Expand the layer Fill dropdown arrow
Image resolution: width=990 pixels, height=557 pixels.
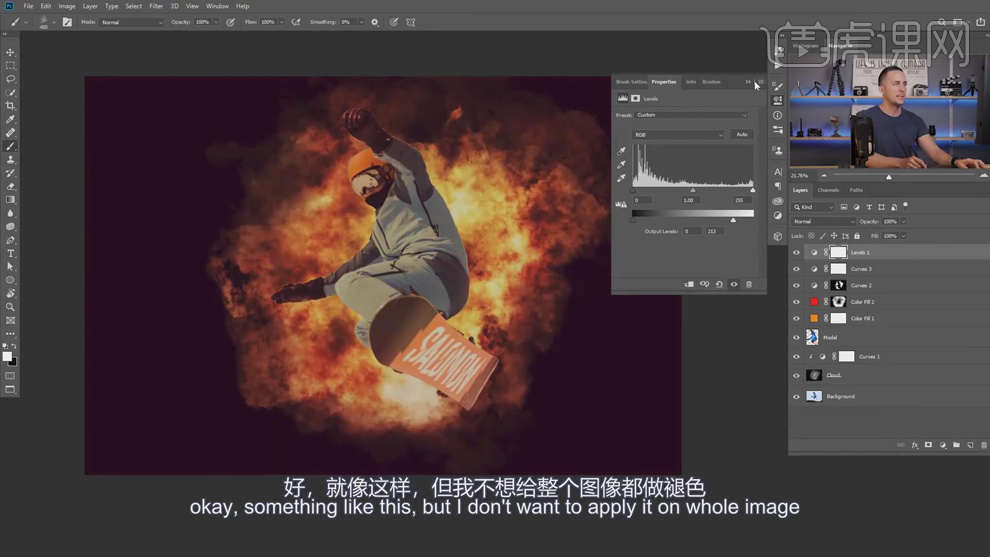pos(904,236)
